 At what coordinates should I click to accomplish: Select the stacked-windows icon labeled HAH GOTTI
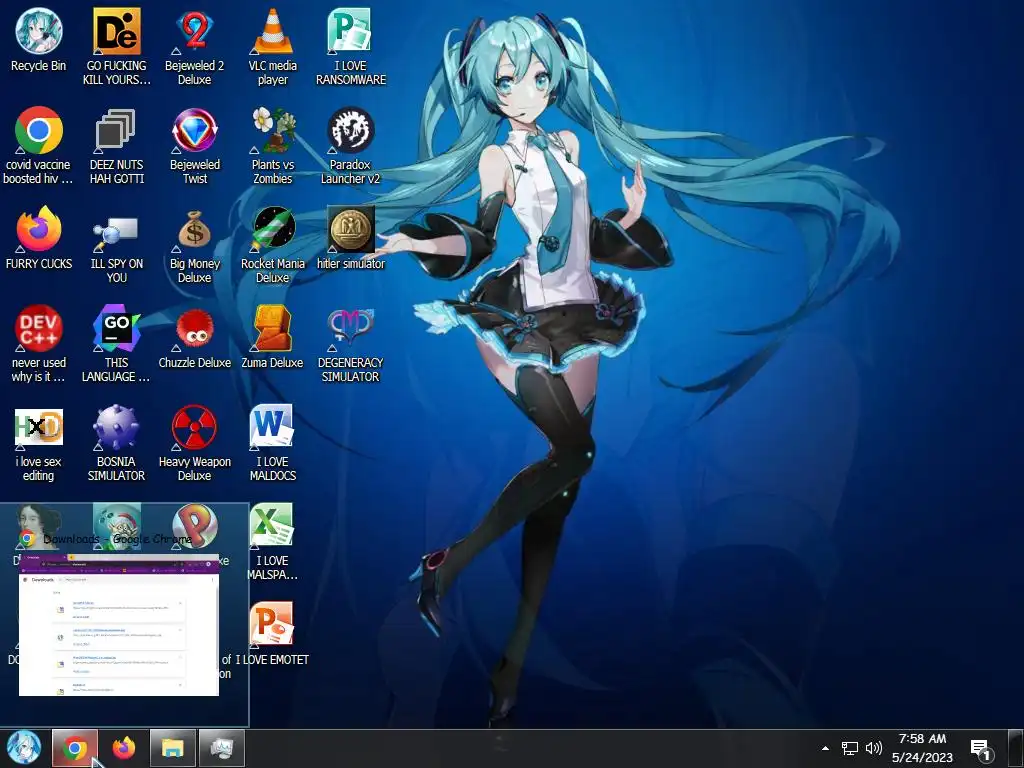(116, 131)
